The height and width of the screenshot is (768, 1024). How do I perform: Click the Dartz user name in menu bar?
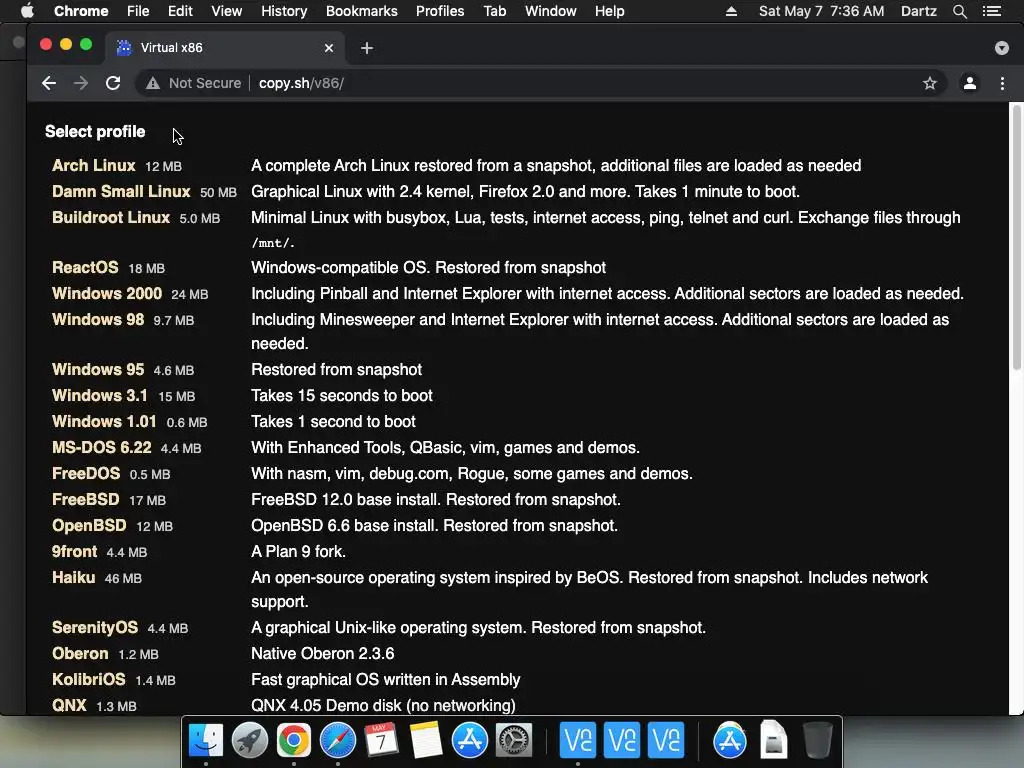point(918,11)
